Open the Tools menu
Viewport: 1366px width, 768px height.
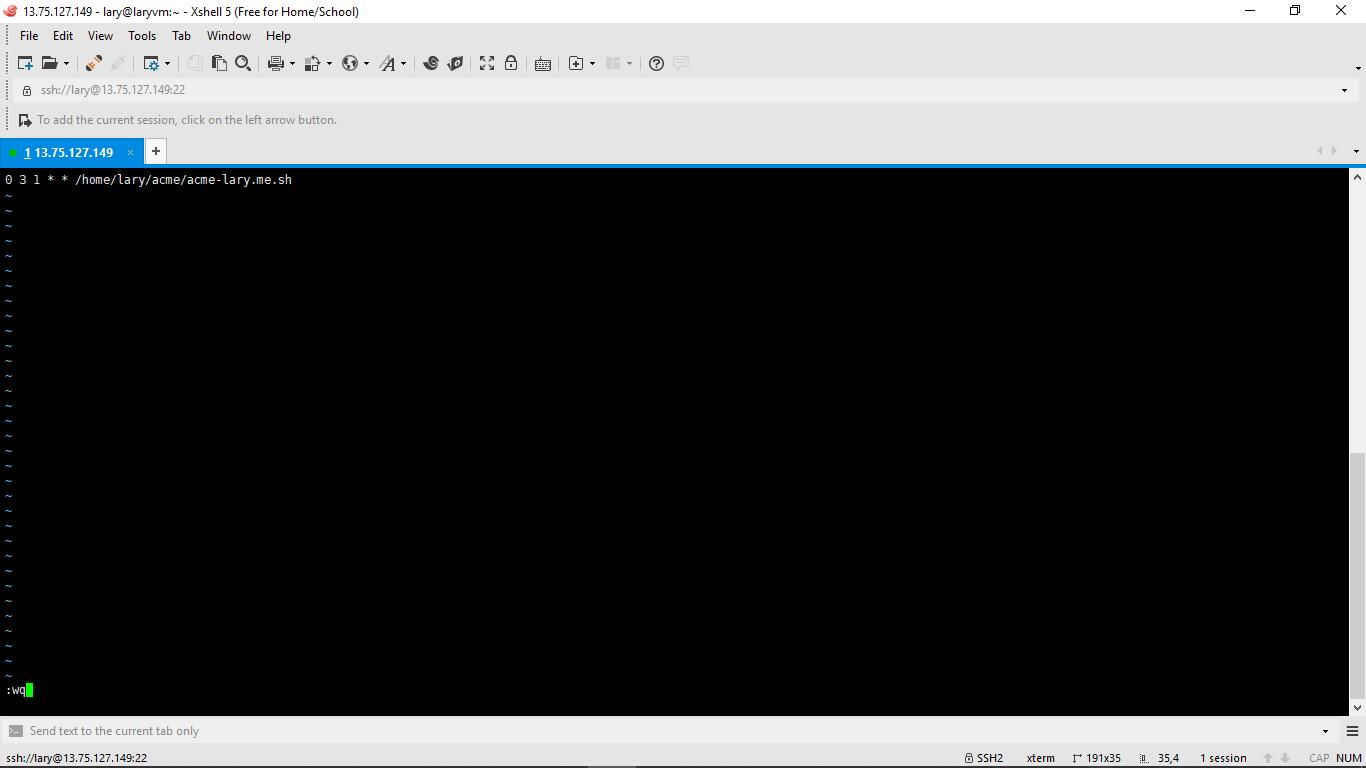coord(142,35)
